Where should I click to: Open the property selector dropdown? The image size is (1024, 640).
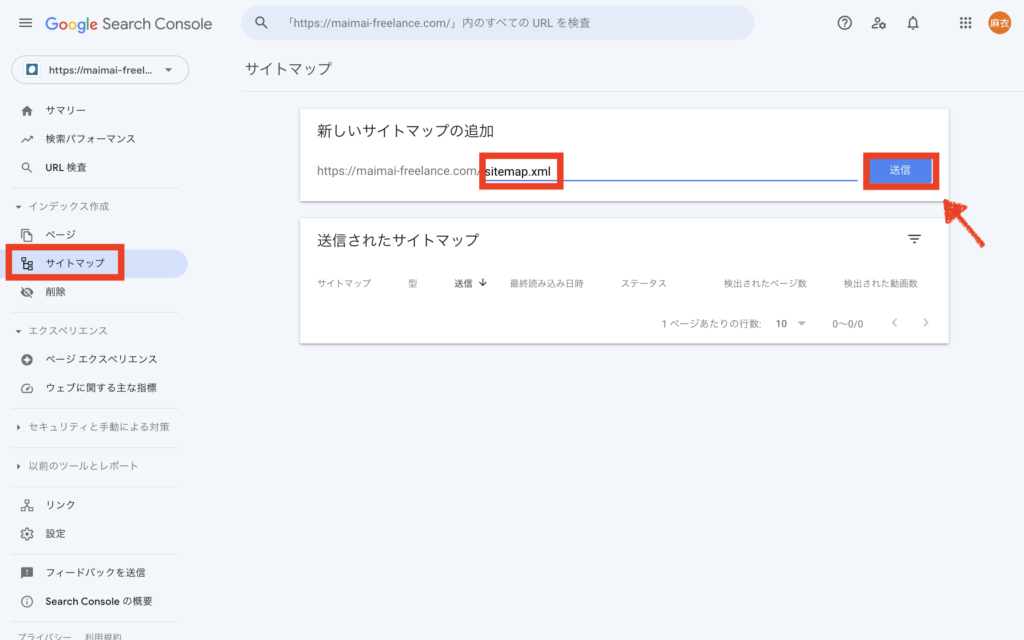100,70
